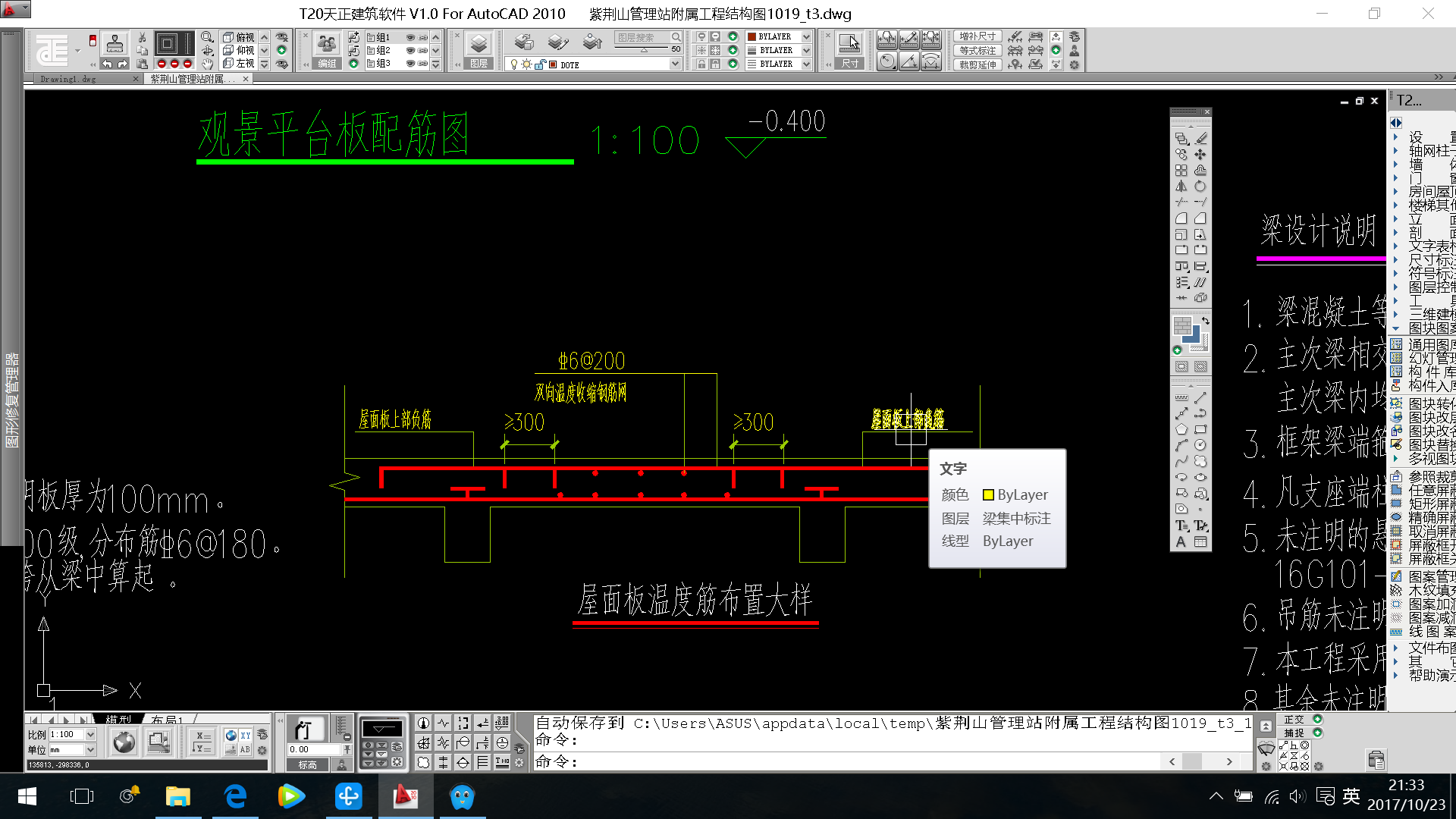This screenshot has height=819, width=1456.
Task: Click the table tool in floating toolbar
Action: tap(1200, 542)
